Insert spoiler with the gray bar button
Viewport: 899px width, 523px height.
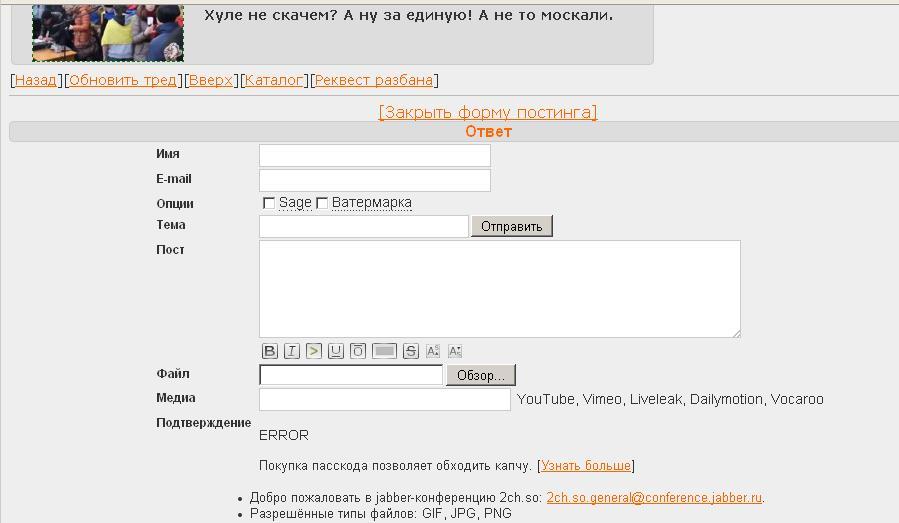point(384,351)
